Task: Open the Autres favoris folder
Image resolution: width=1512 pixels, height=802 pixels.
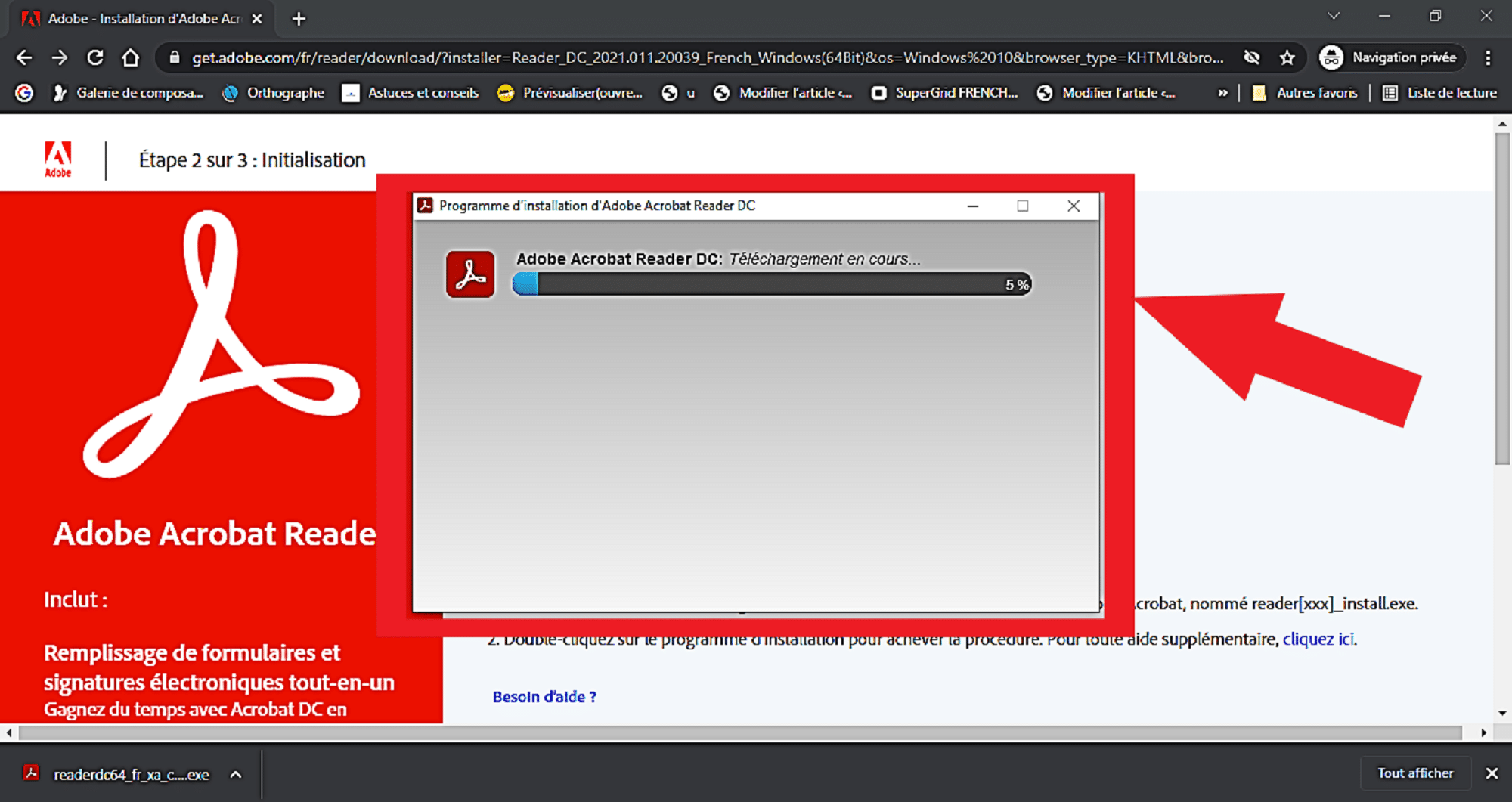Action: tap(1305, 92)
